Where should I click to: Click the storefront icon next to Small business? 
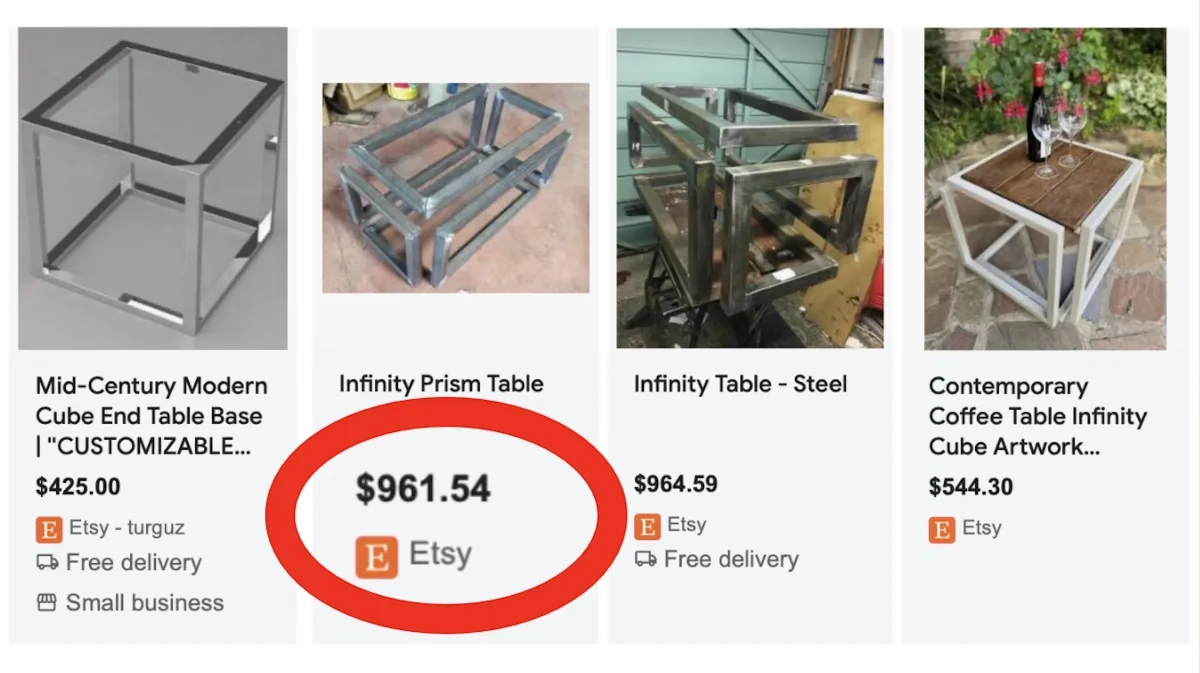[x=47, y=603]
